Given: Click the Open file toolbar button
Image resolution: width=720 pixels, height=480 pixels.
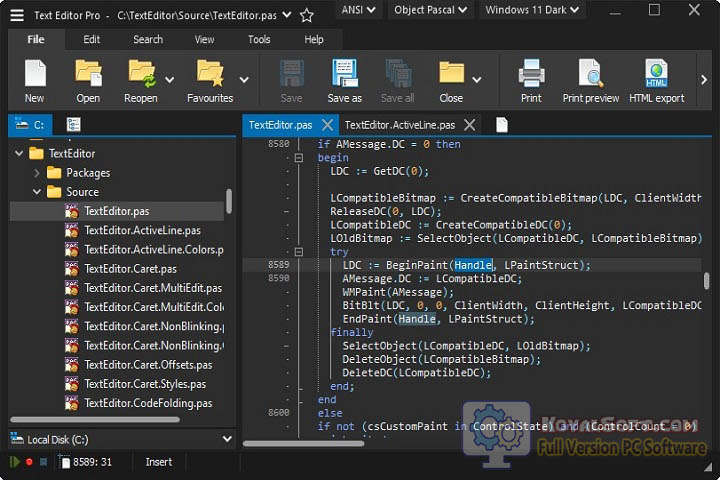Looking at the screenshot, I should [88, 81].
